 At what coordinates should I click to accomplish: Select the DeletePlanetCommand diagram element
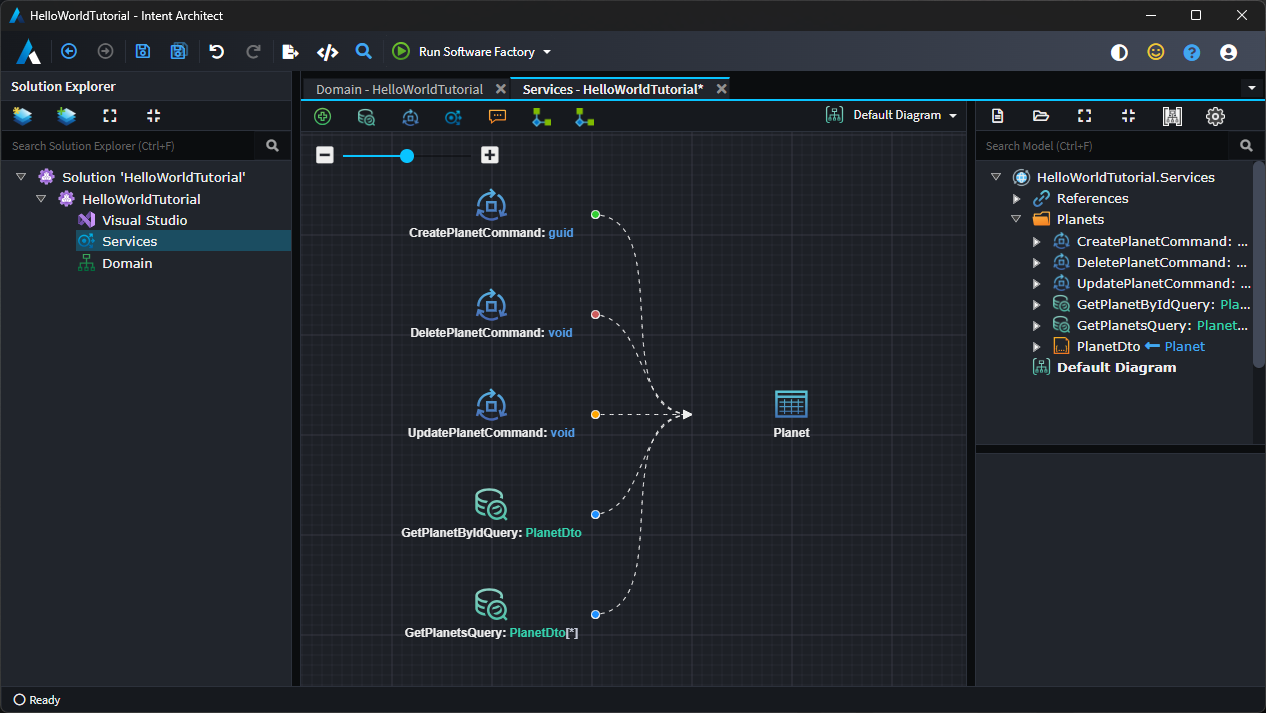coord(491,315)
